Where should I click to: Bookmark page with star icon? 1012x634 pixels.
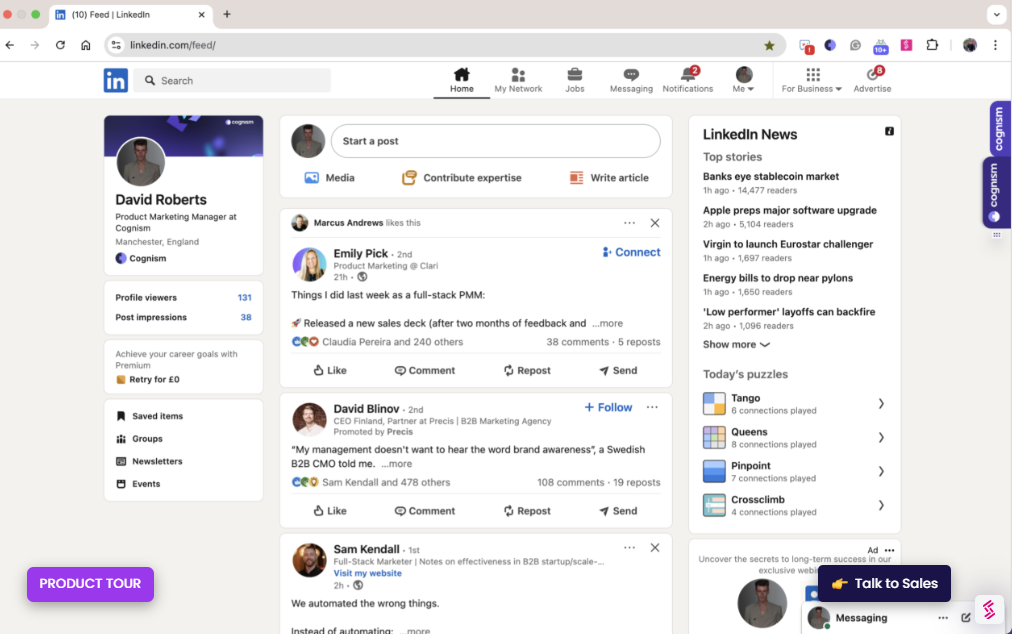(x=769, y=45)
